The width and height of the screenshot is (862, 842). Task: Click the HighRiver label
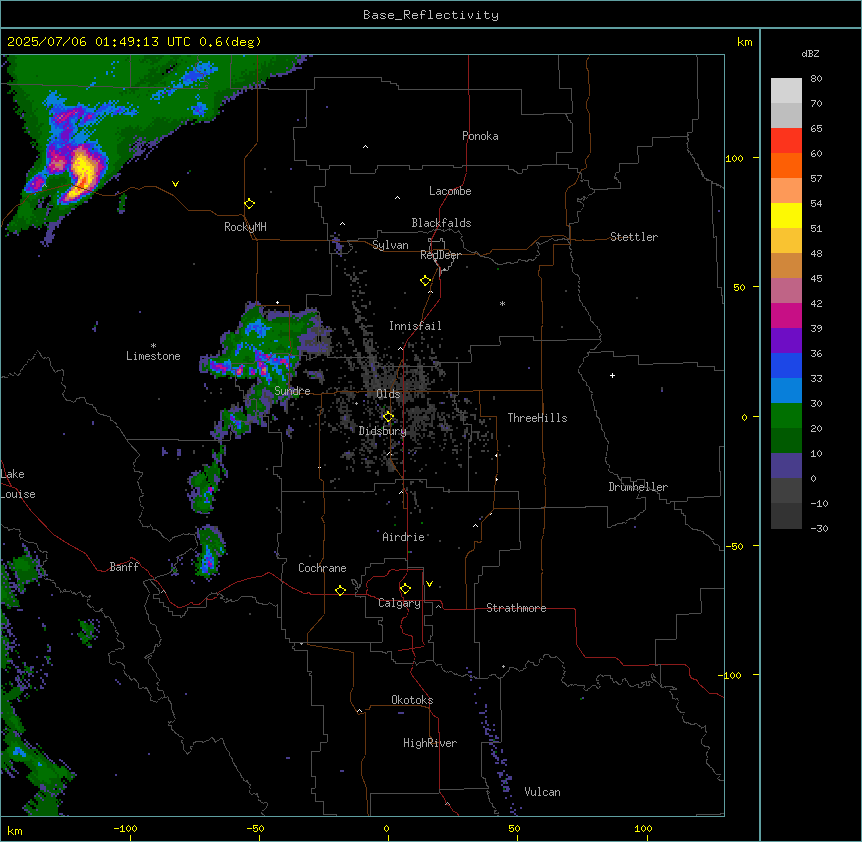[x=430, y=743]
